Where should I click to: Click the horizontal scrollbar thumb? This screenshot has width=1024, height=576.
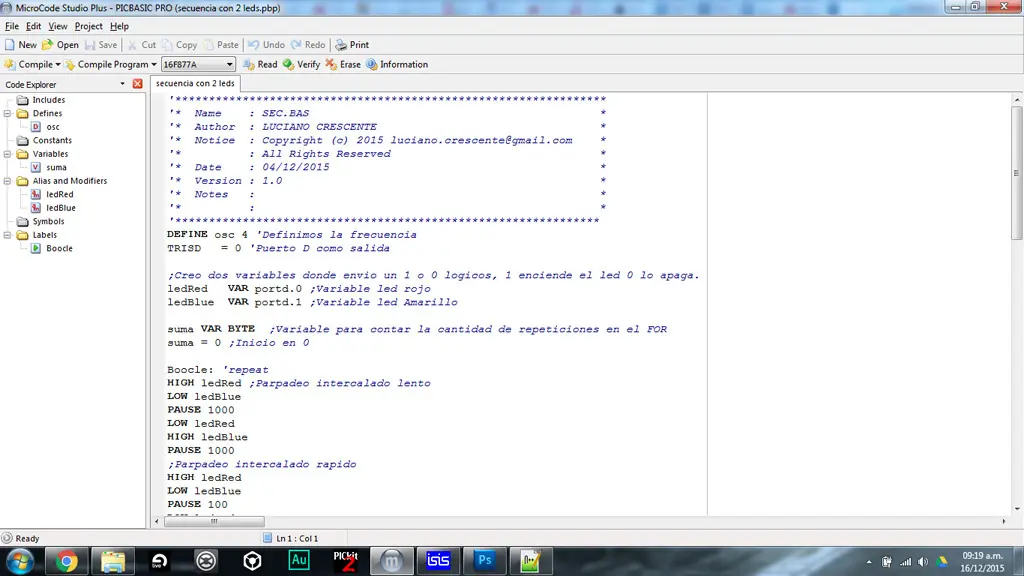(214, 521)
